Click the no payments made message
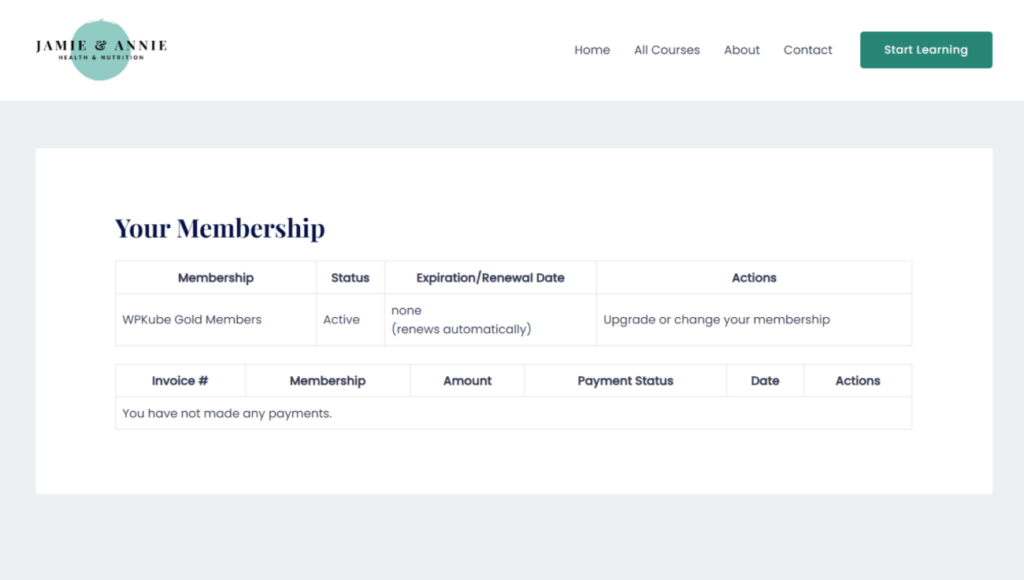The height and width of the screenshot is (580, 1024). pyautogui.click(x=227, y=413)
